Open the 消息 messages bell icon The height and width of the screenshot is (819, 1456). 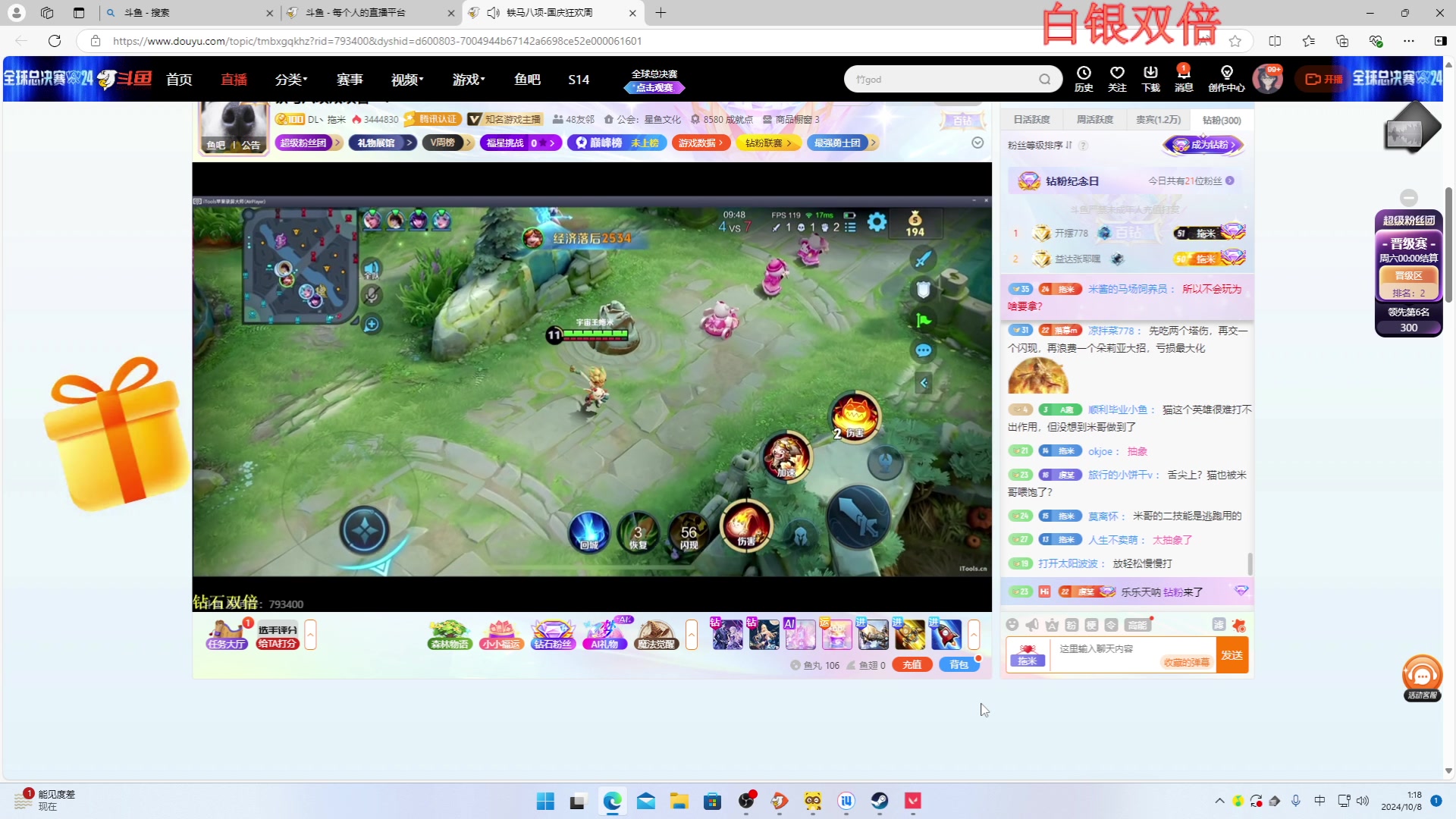(x=1184, y=79)
